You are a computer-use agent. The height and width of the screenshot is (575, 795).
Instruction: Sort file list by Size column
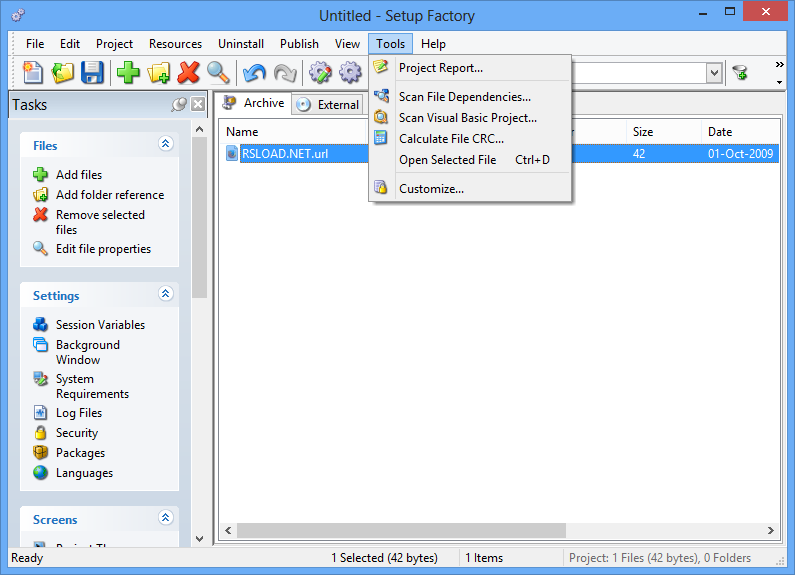(664, 132)
